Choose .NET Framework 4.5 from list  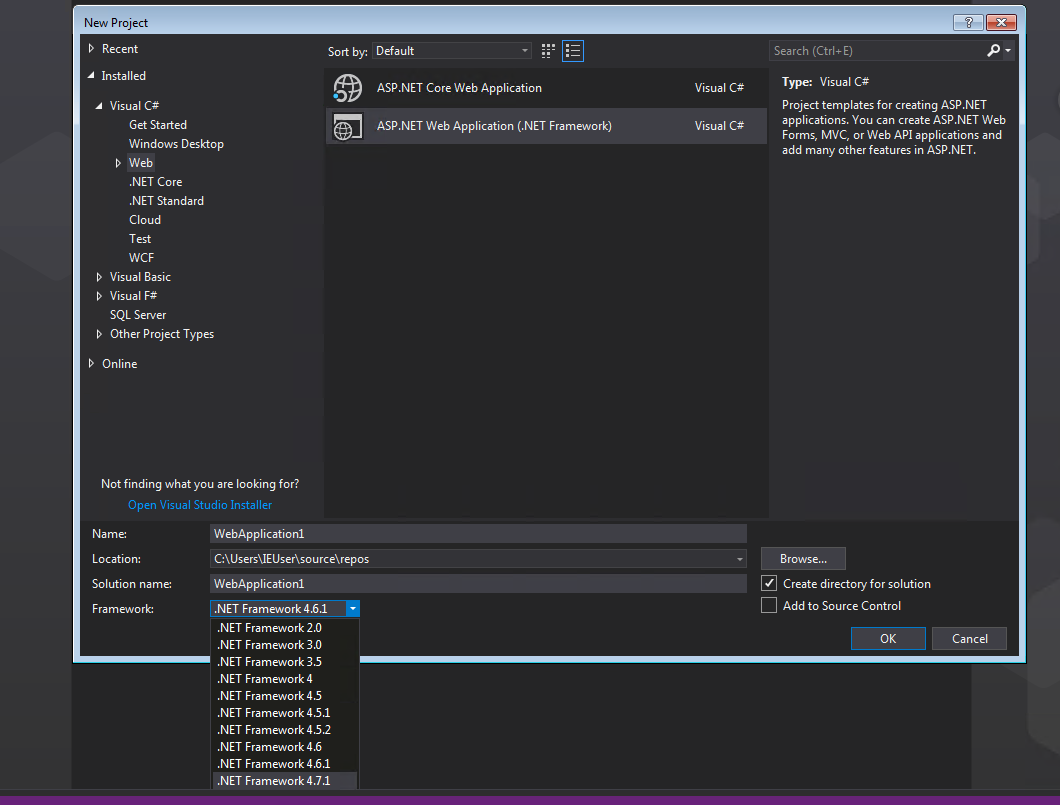pos(285,696)
